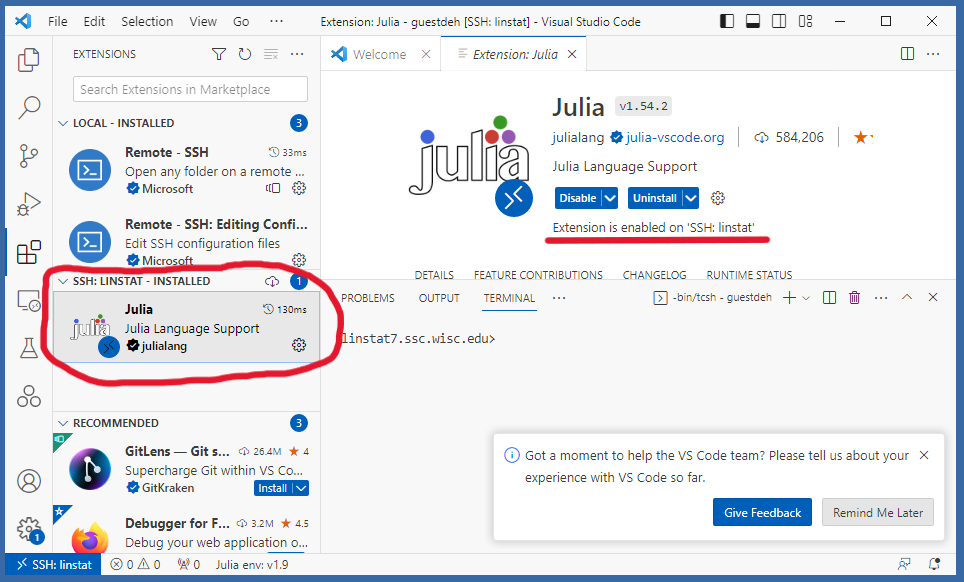Image resolution: width=964 pixels, height=582 pixels.
Task: Click the Search Extensions in Marketplace field
Action: point(190,89)
